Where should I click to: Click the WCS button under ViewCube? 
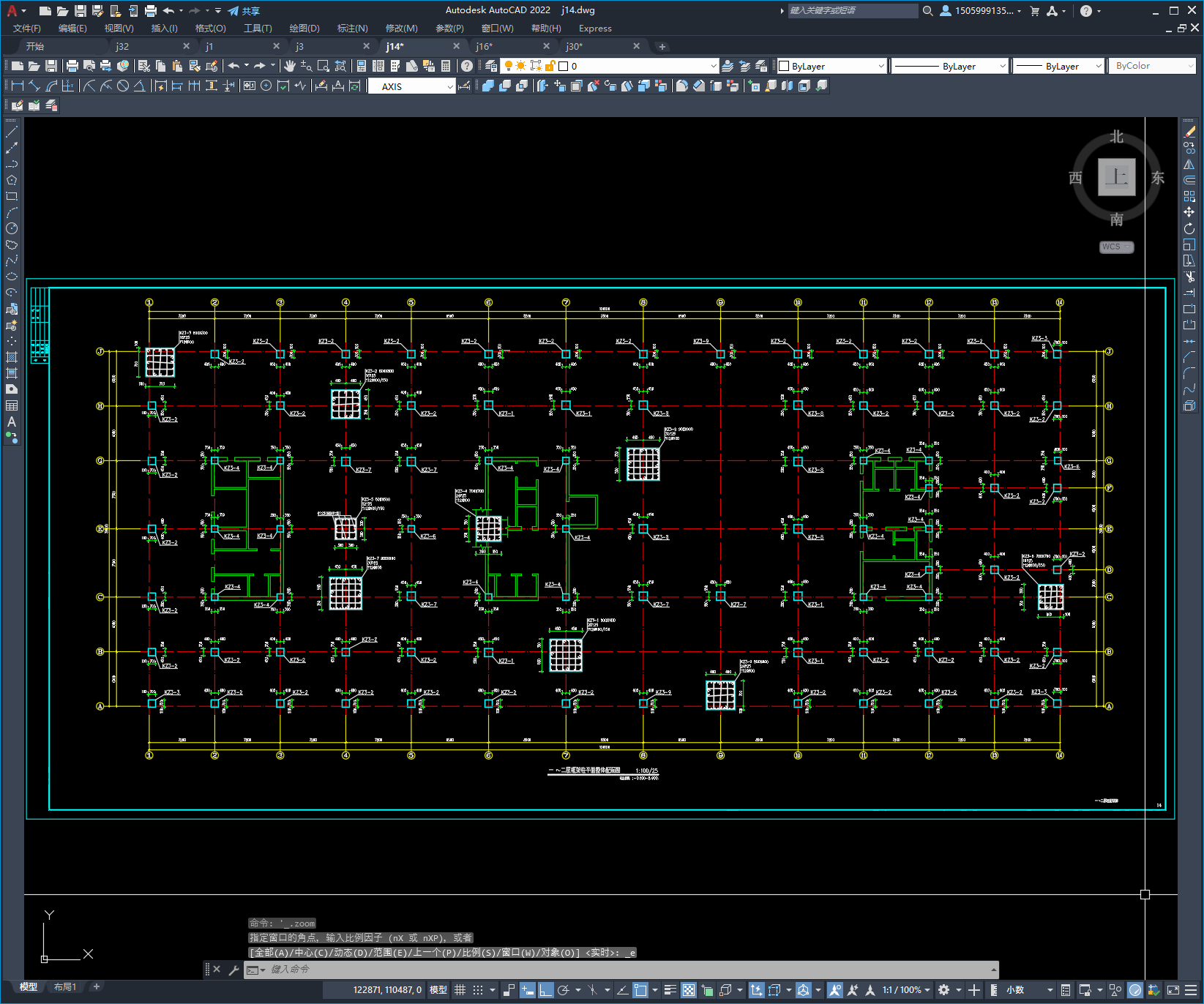1116,247
